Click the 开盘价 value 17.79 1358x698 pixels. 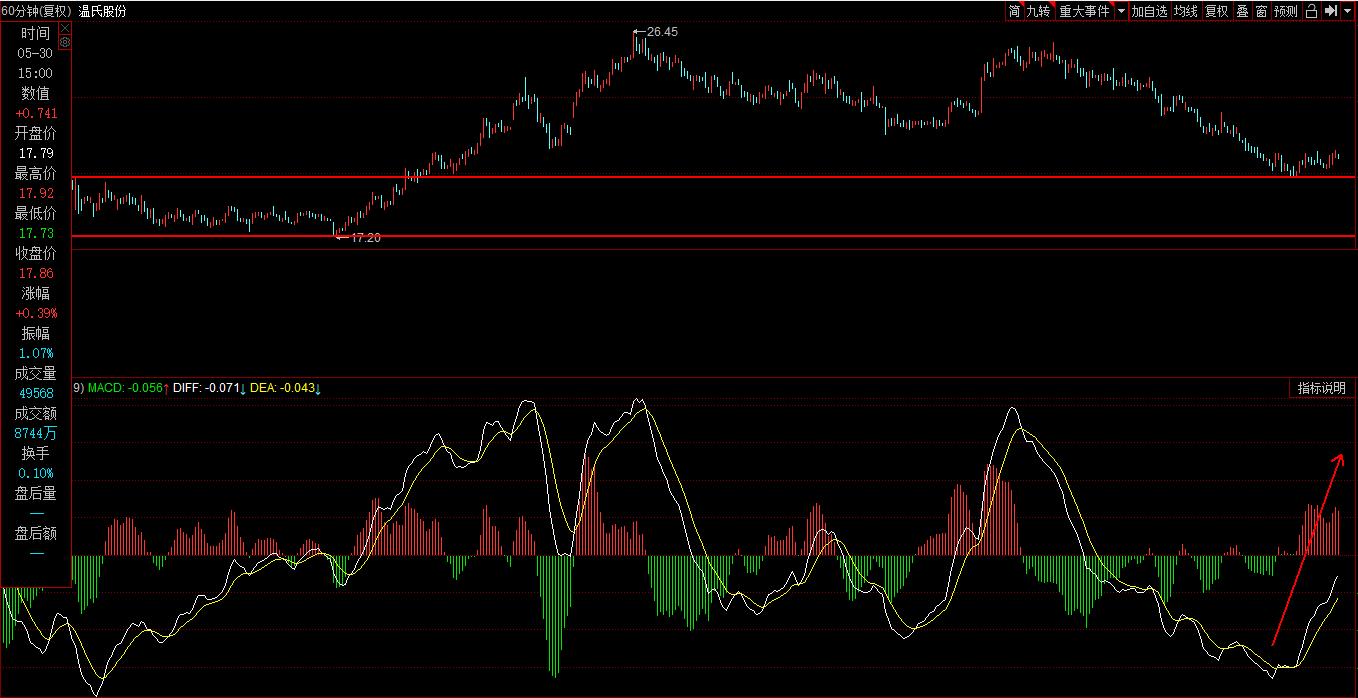[x=35, y=153]
